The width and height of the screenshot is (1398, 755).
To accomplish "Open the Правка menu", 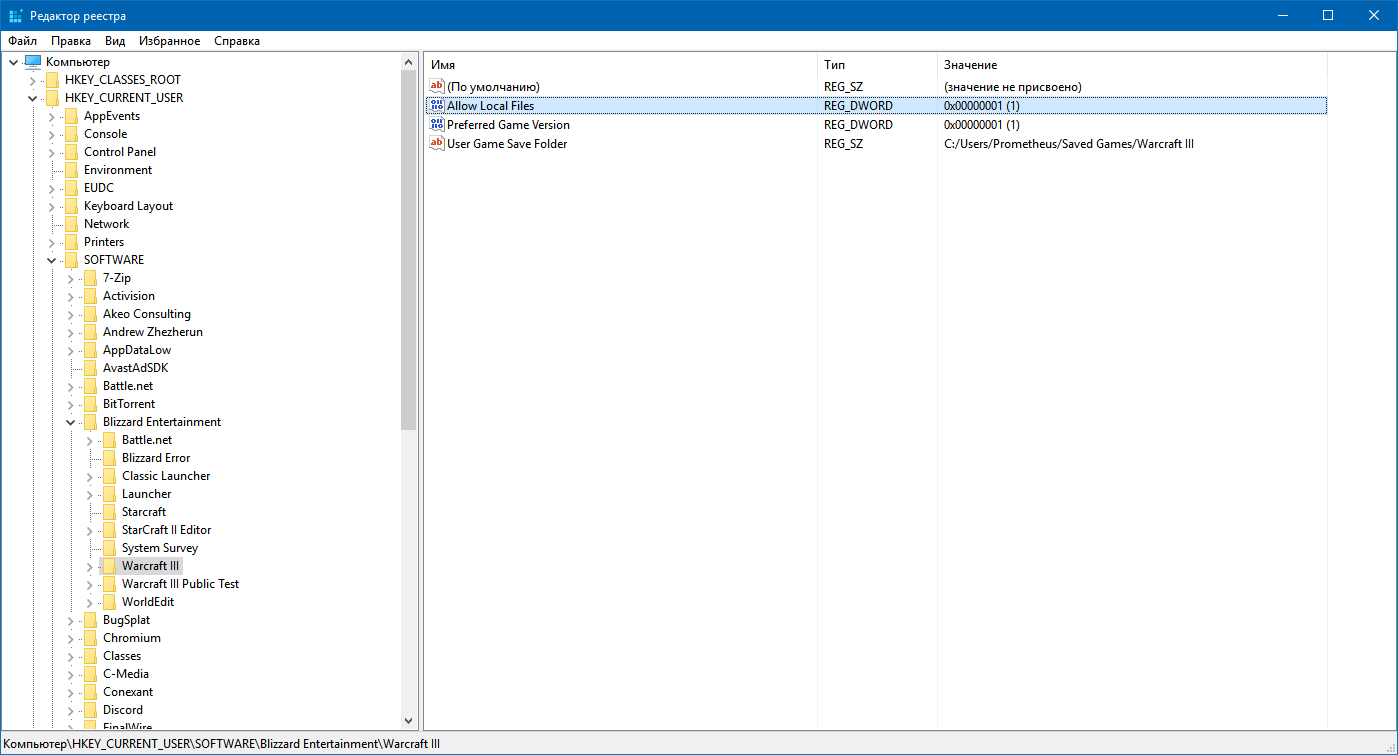I will (x=71, y=41).
